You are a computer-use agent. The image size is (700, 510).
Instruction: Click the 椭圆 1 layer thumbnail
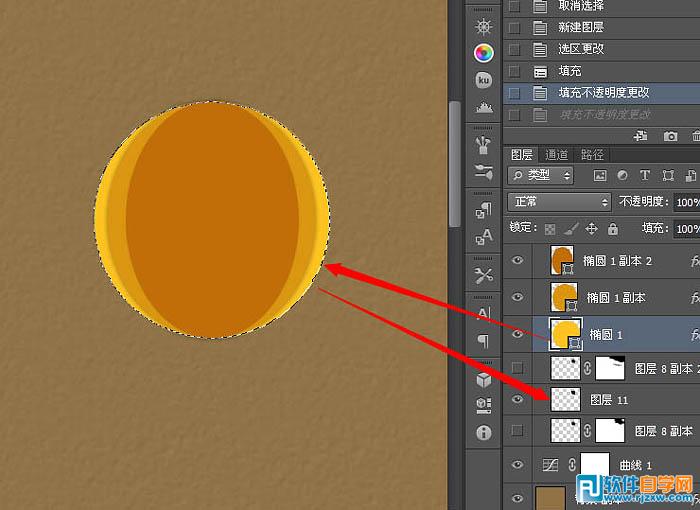[x=566, y=334]
